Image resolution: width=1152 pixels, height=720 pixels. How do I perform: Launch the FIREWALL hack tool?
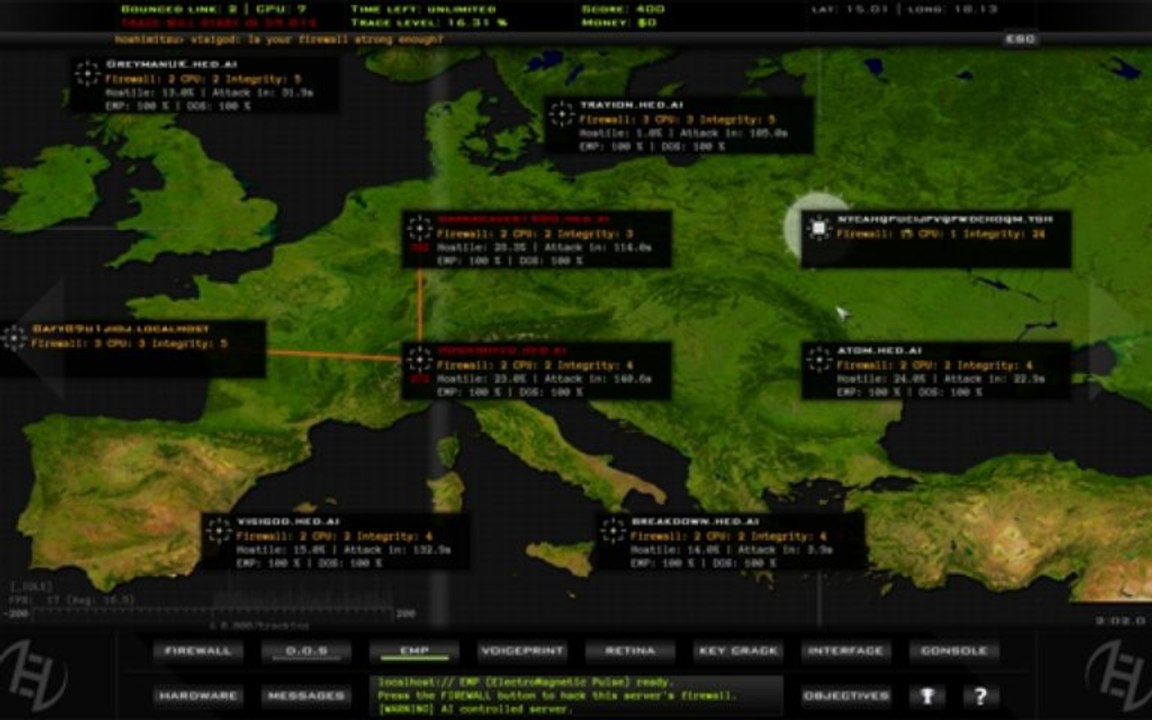198,651
